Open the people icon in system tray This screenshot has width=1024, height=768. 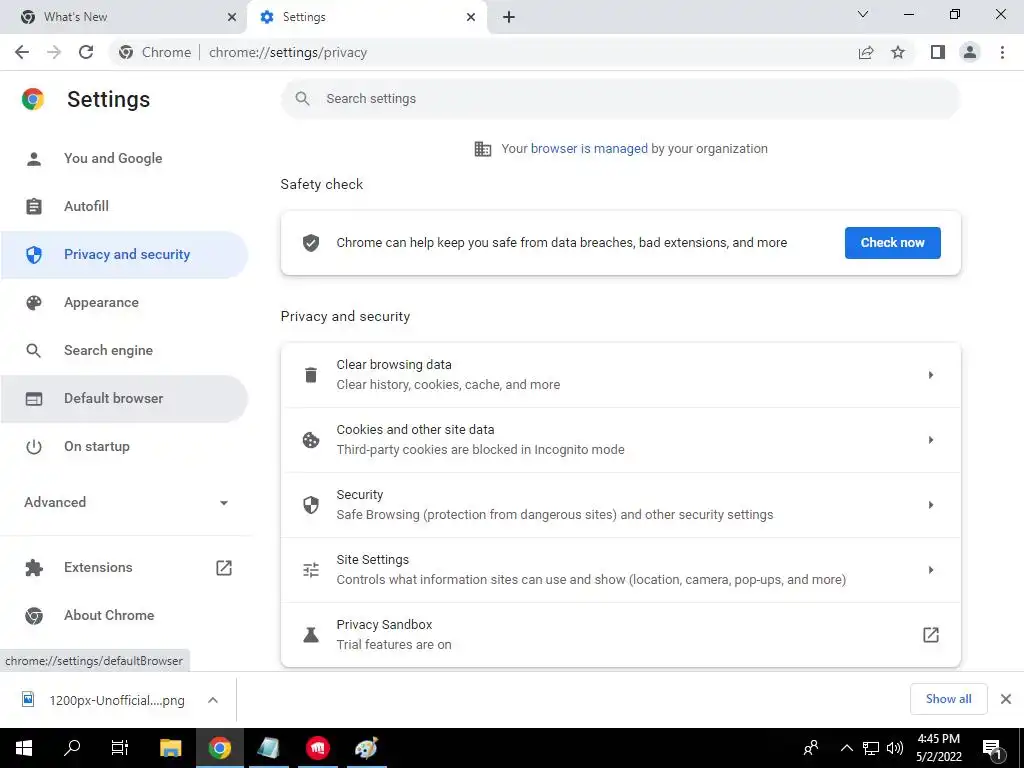click(811, 748)
